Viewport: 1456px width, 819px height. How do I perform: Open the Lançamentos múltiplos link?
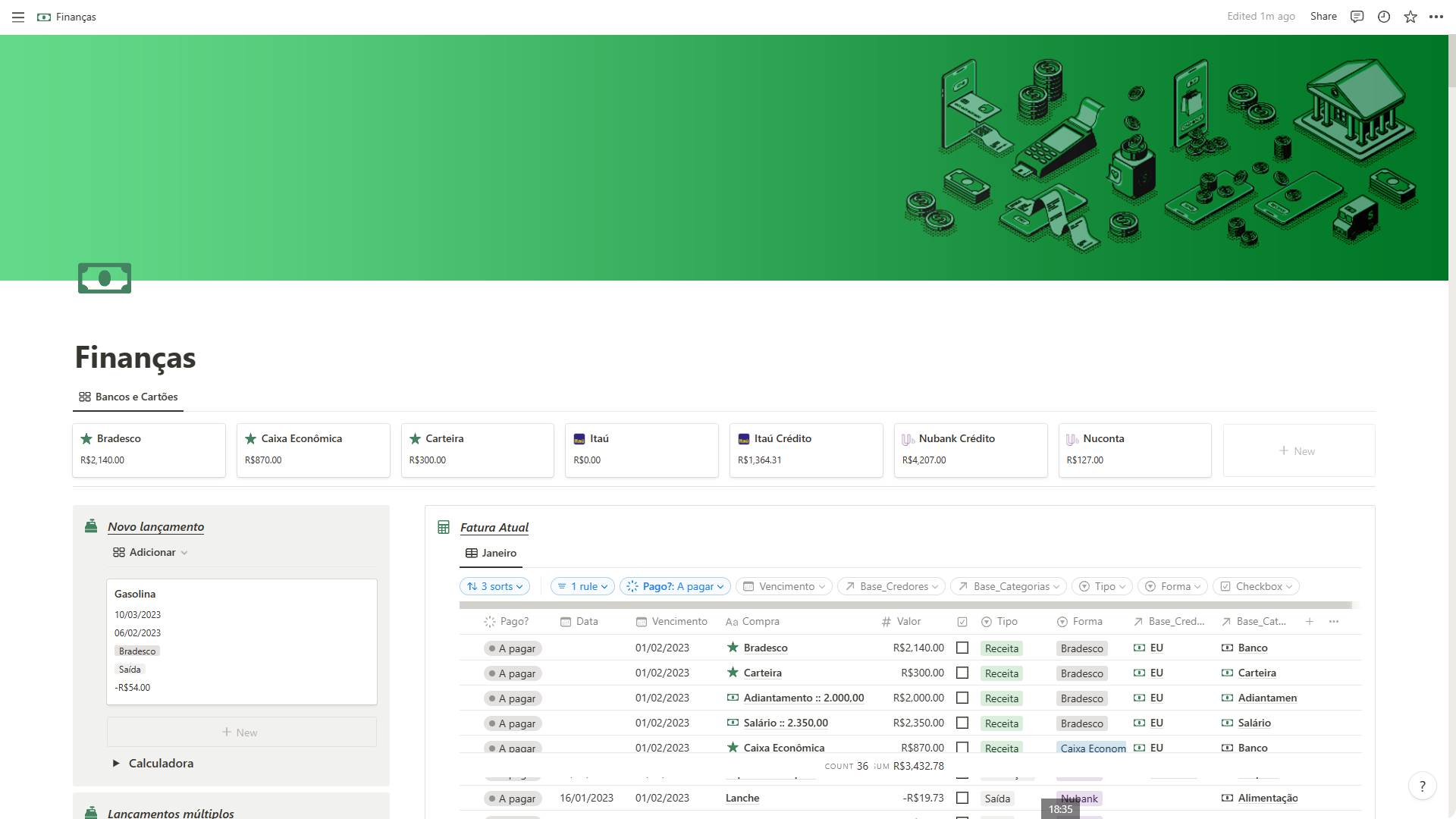coord(171,813)
